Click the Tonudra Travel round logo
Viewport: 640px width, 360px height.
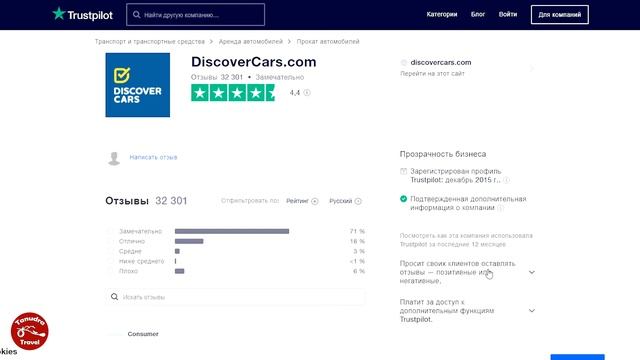pos(29,331)
